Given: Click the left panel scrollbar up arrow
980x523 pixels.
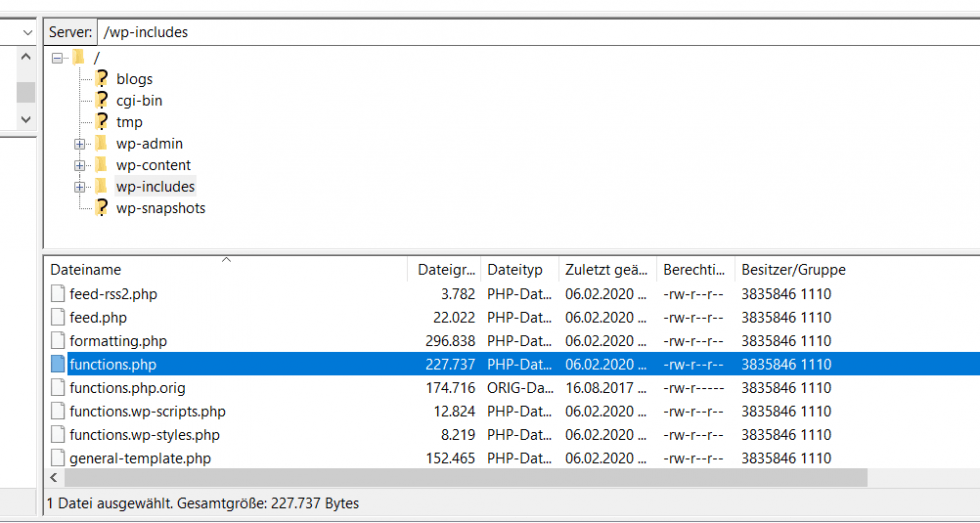Looking at the screenshot, I should tap(26, 57).
